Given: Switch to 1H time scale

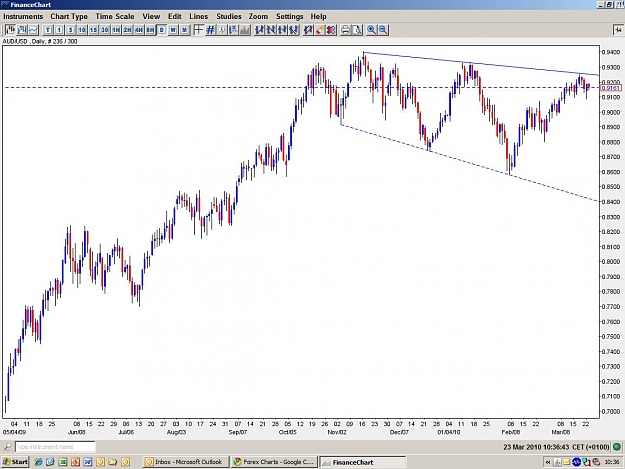Looking at the screenshot, I should pyautogui.click(x=116, y=30).
